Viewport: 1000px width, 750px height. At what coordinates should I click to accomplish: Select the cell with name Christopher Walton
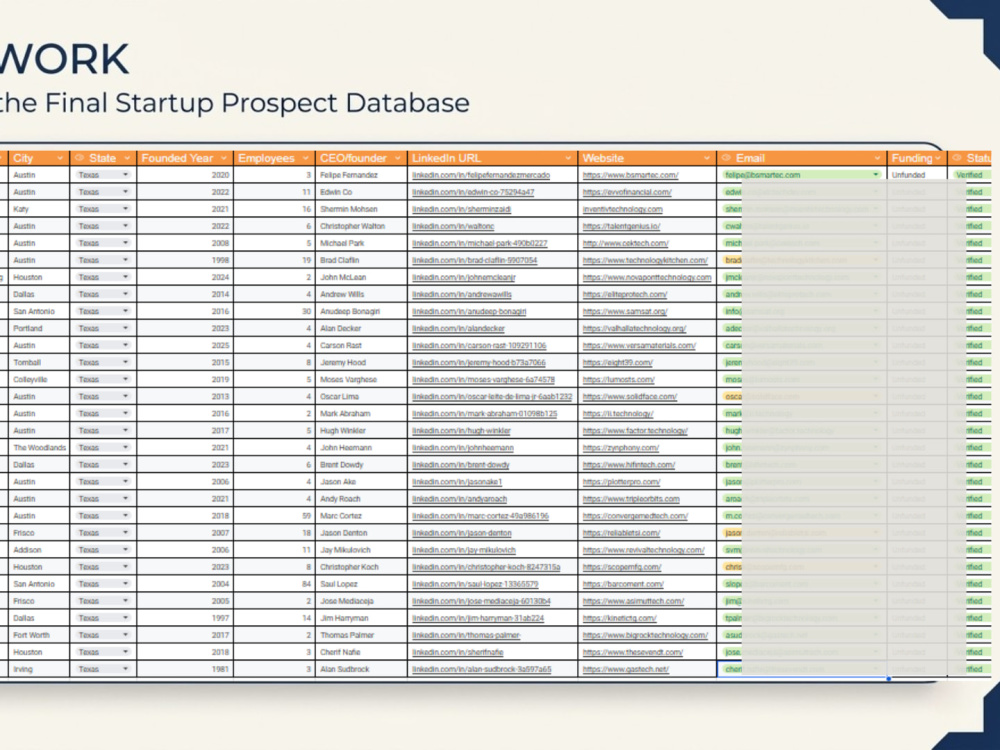[x=361, y=226]
